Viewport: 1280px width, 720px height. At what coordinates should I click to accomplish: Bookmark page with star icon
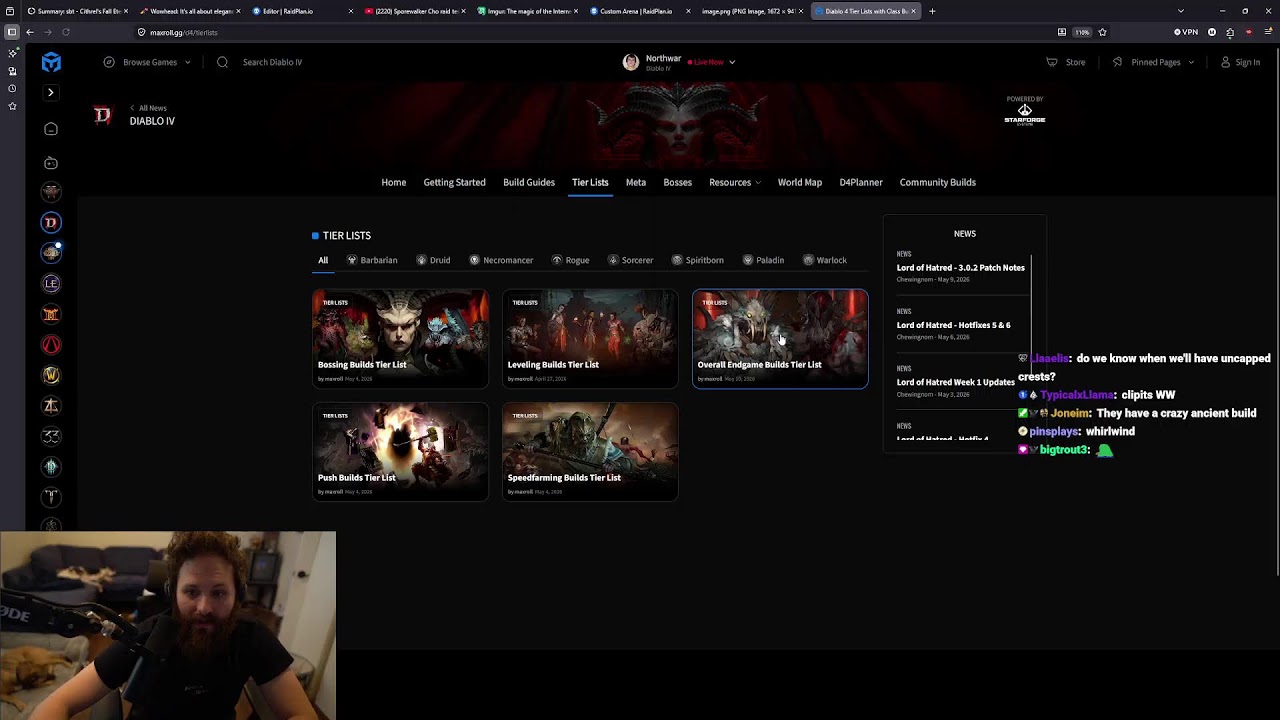[x=1102, y=32]
